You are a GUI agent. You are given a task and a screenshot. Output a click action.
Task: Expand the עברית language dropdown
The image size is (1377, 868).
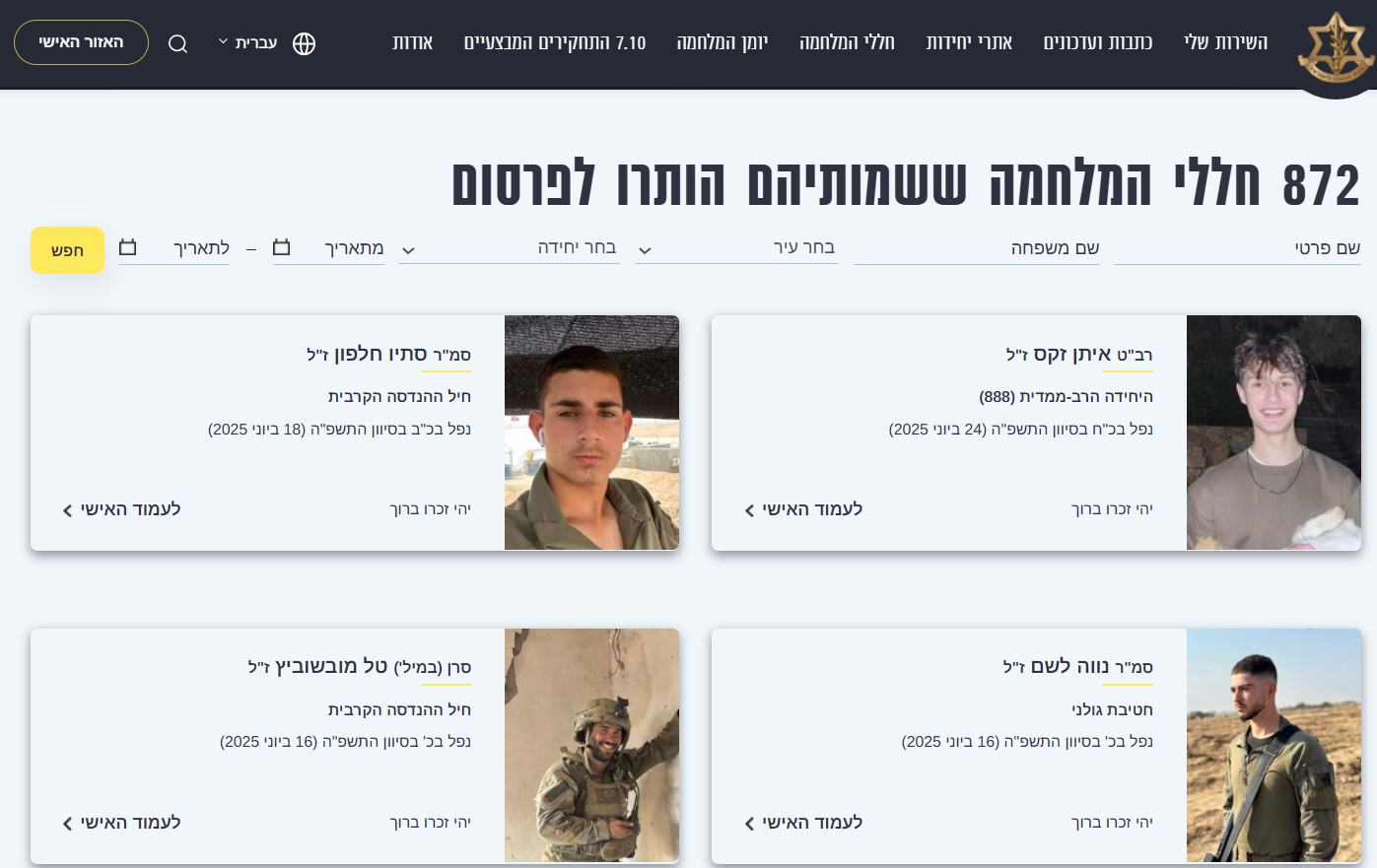(x=247, y=42)
